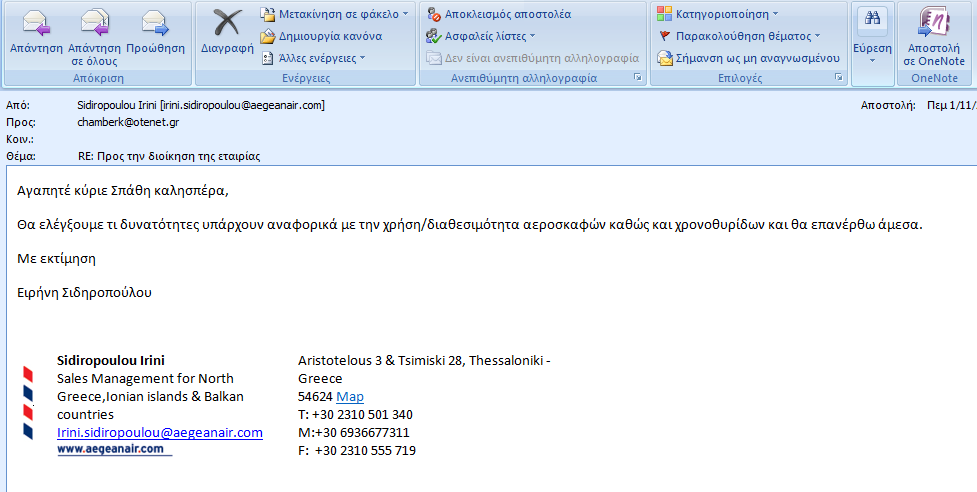Screen dimensions: 977x492
Task: Expand Ασφαλείς λίστες dropdown arrow
Action: [x=533, y=36]
